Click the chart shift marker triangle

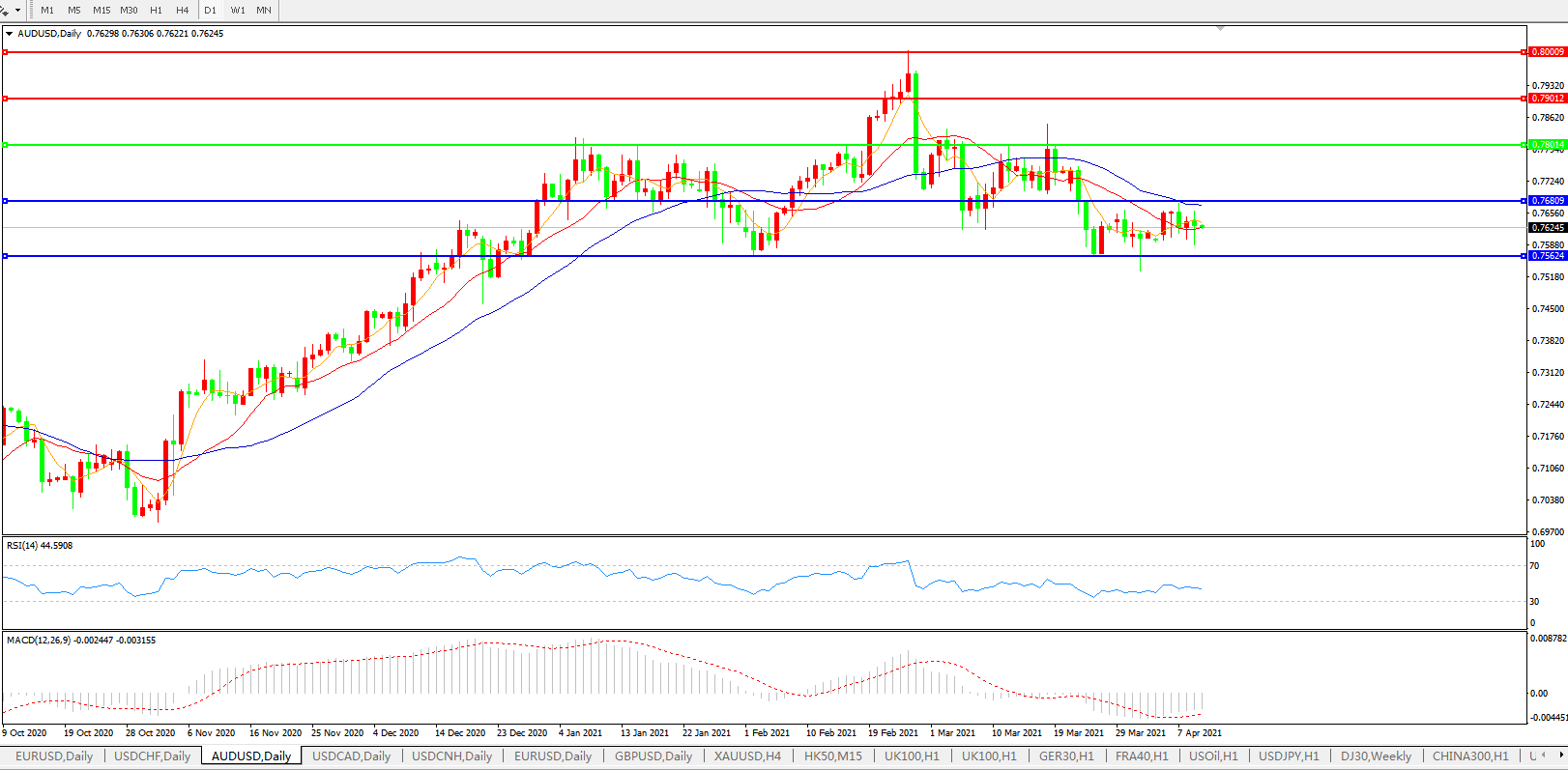[x=1221, y=29]
